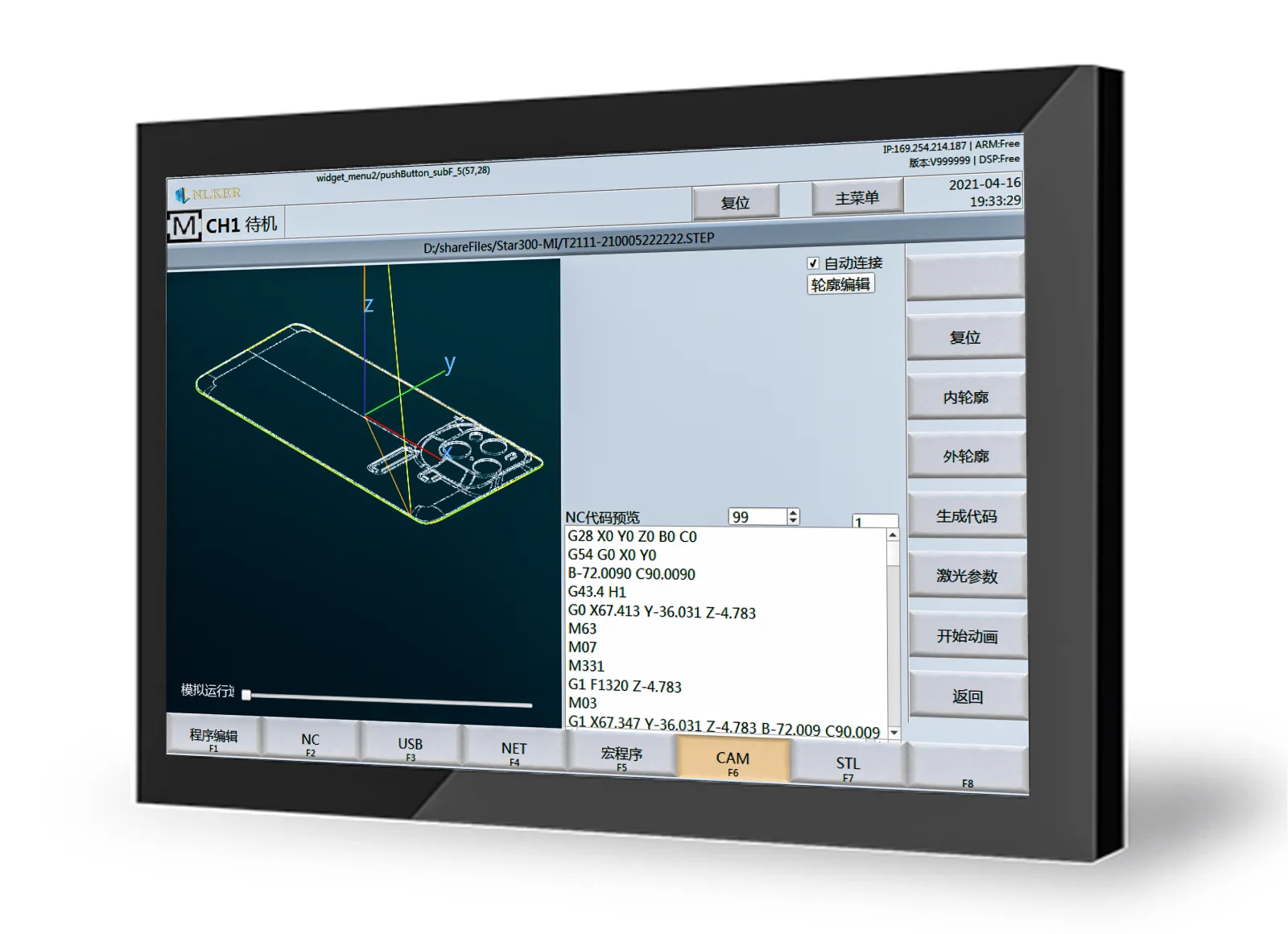Click the blank button above side 复位
The width and height of the screenshot is (1288, 934).
point(965,277)
